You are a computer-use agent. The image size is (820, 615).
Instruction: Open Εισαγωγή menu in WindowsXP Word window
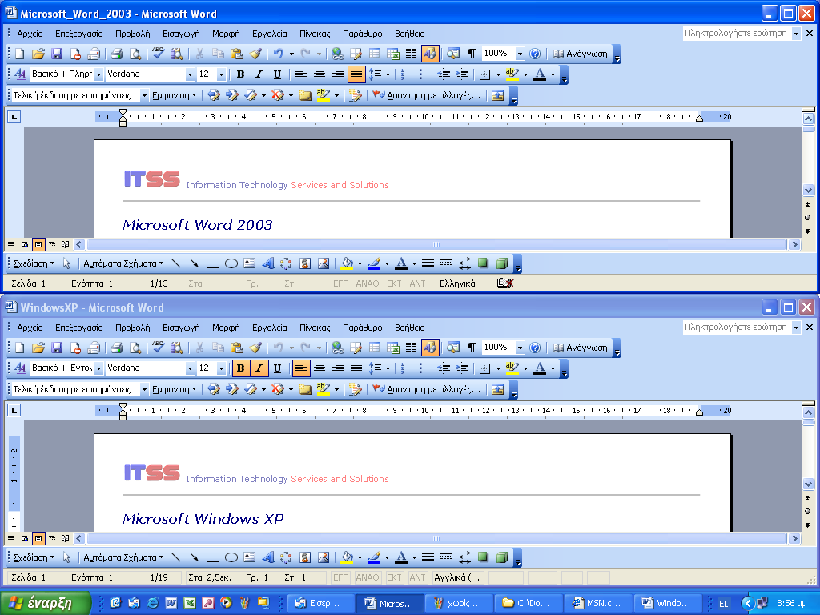pos(180,327)
